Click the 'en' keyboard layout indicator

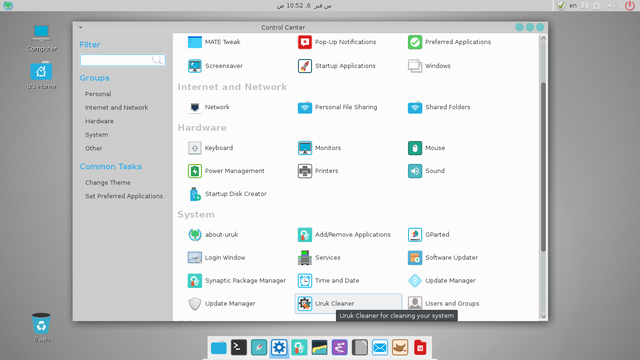tap(573, 5)
